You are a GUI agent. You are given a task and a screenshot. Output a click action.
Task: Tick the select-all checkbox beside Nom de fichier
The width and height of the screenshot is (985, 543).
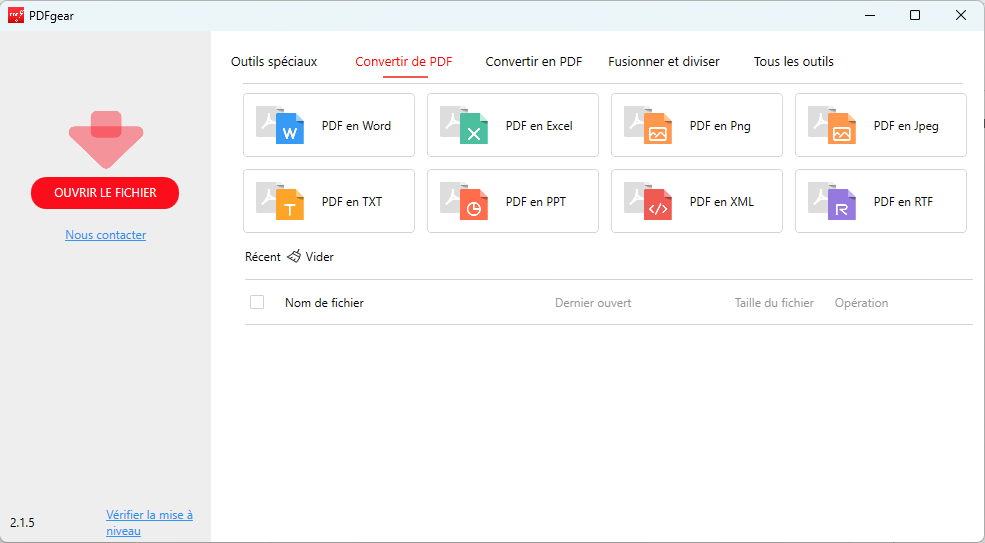coord(257,302)
